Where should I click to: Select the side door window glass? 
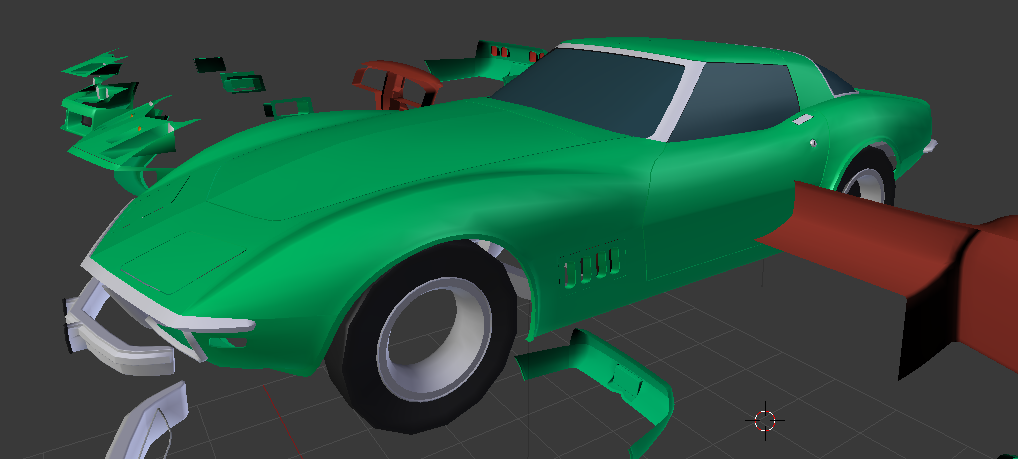point(734,101)
